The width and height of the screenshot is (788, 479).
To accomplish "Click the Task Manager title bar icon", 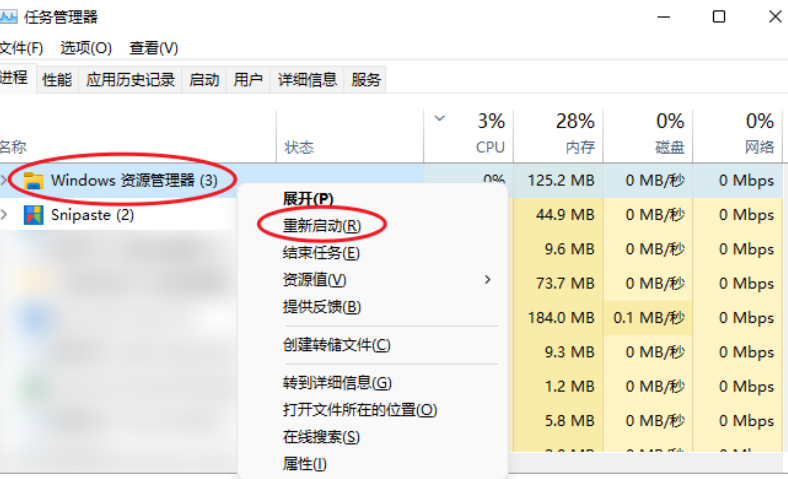I will pyautogui.click(x=8, y=18).
